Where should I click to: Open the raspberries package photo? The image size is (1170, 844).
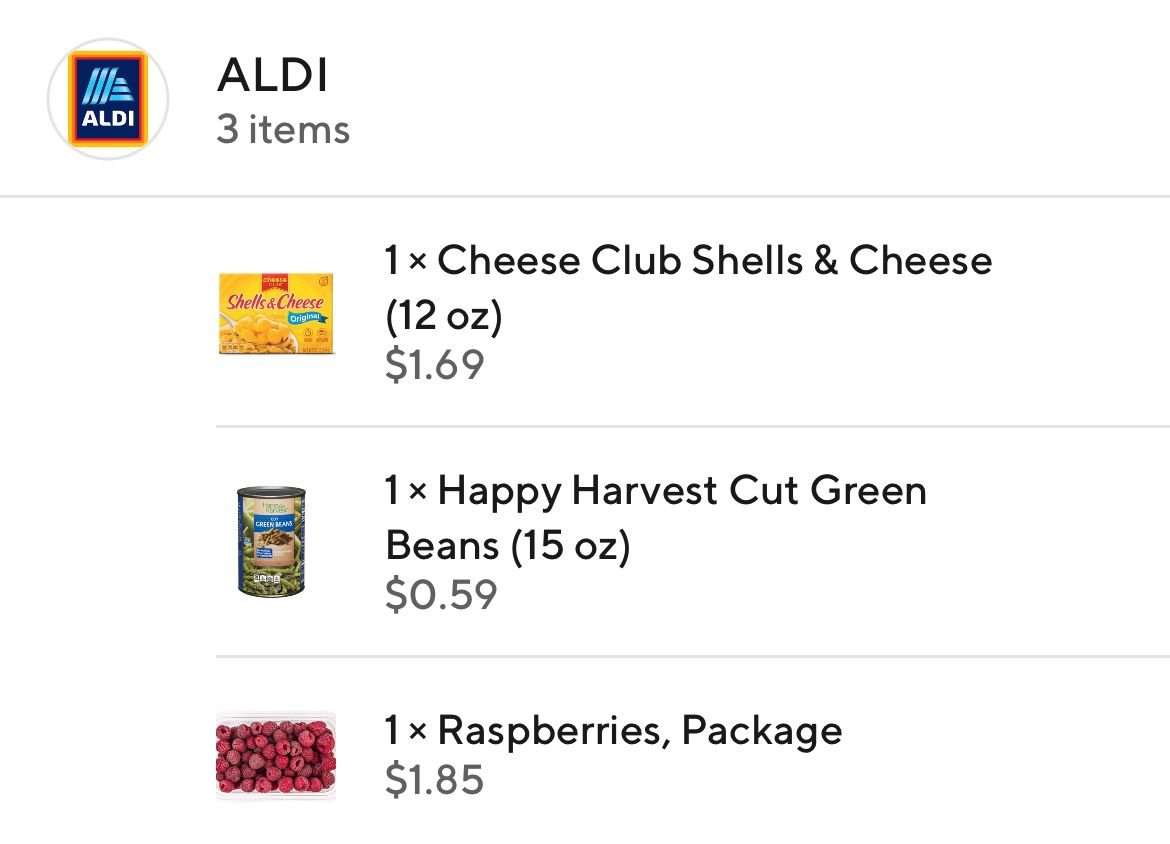click(276, 755)
